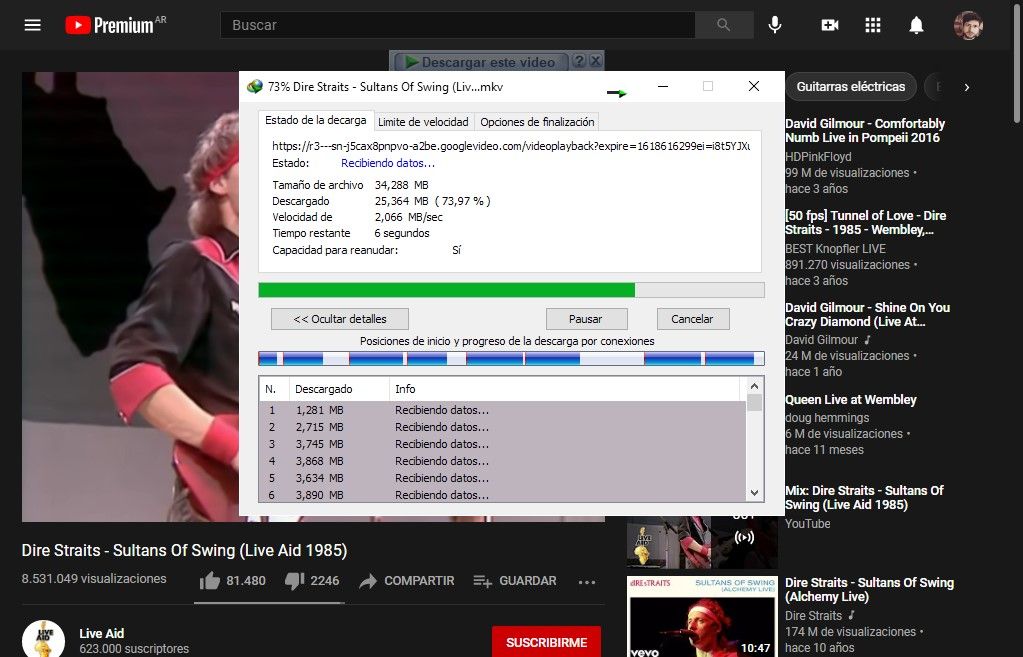Collapse details with Ocultar detalles button

pos(341,319)
